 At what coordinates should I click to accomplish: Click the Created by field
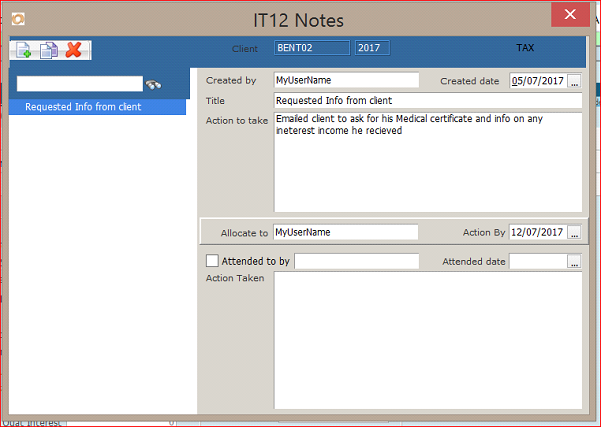(x=346, y=80)
